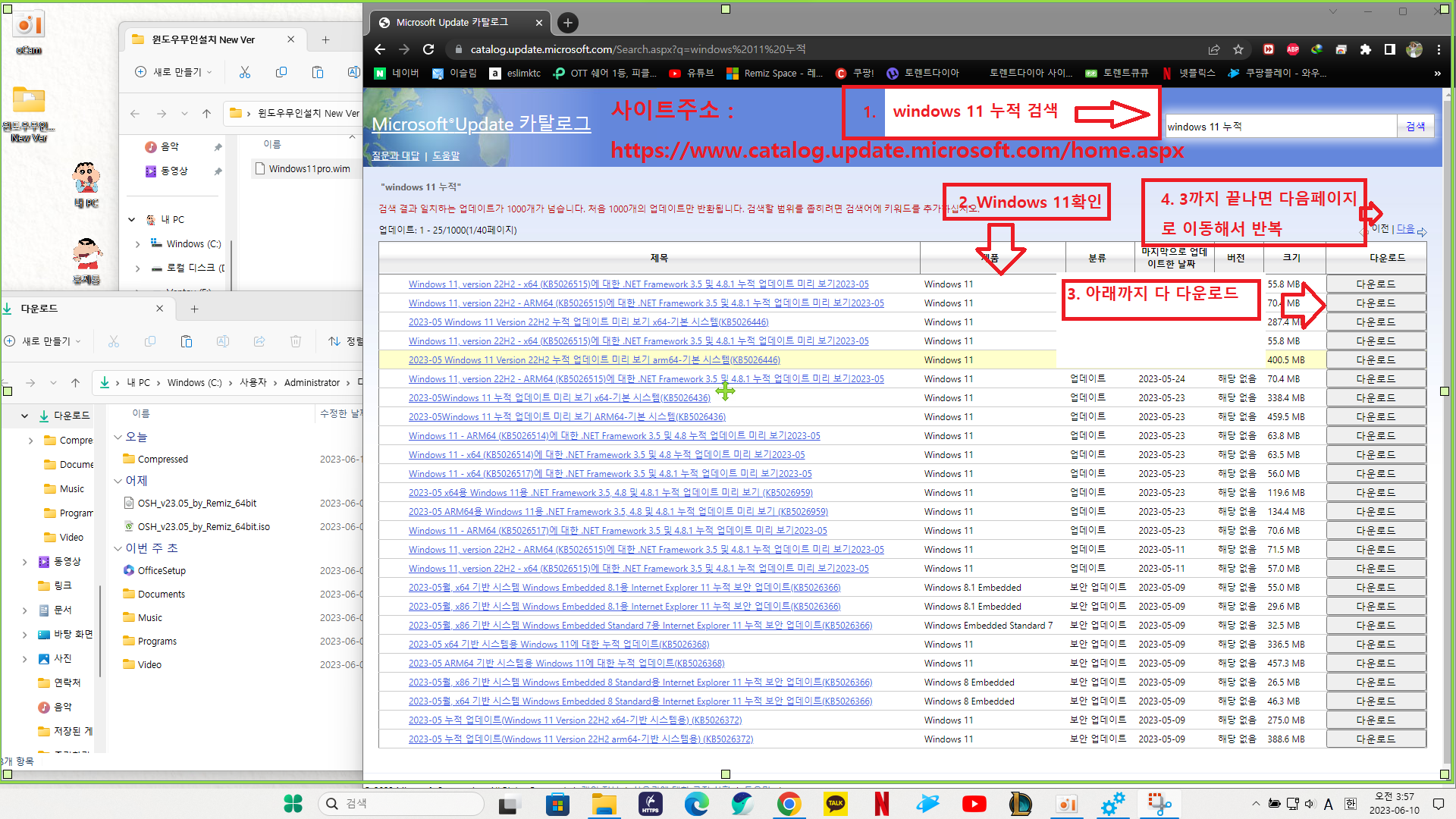
Task: Click 다운로드 for the 338.4 MB update
Action: coord(1376,397)
